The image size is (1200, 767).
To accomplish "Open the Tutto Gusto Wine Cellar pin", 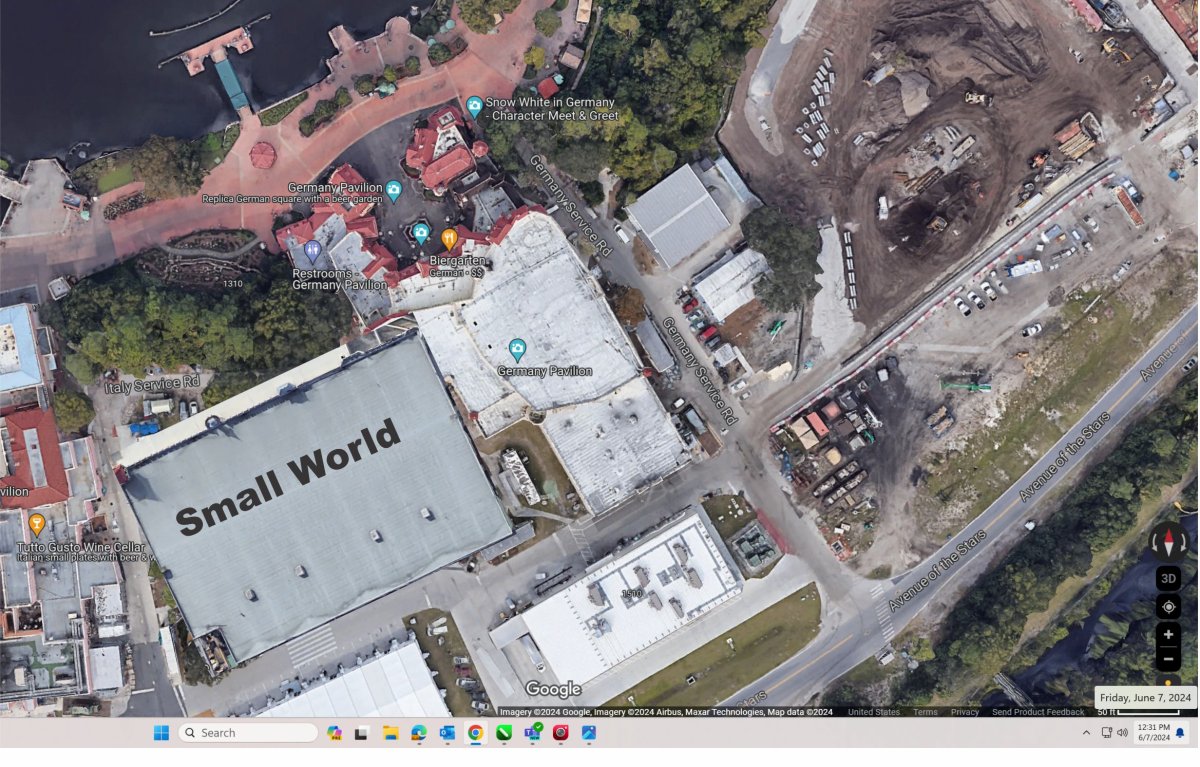I will click(x=37, y=523).
